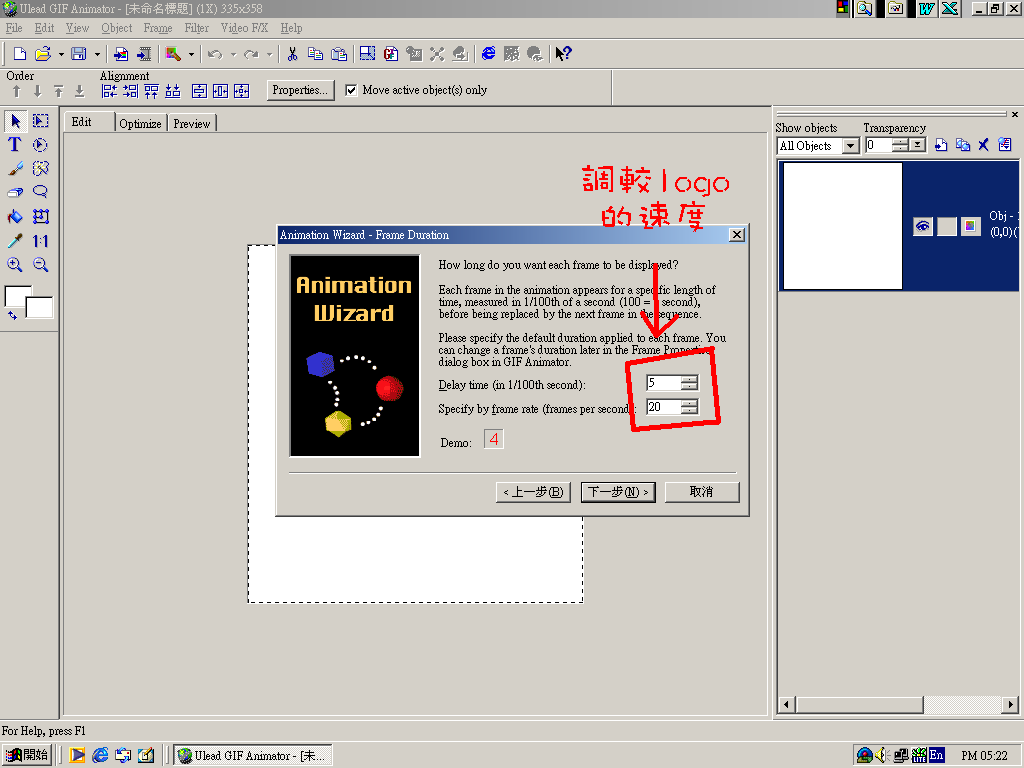The height and width of the screenshot is (768, 1024).
Task: Select the arrow Pick tool
Action: click(x=16, y=121)
